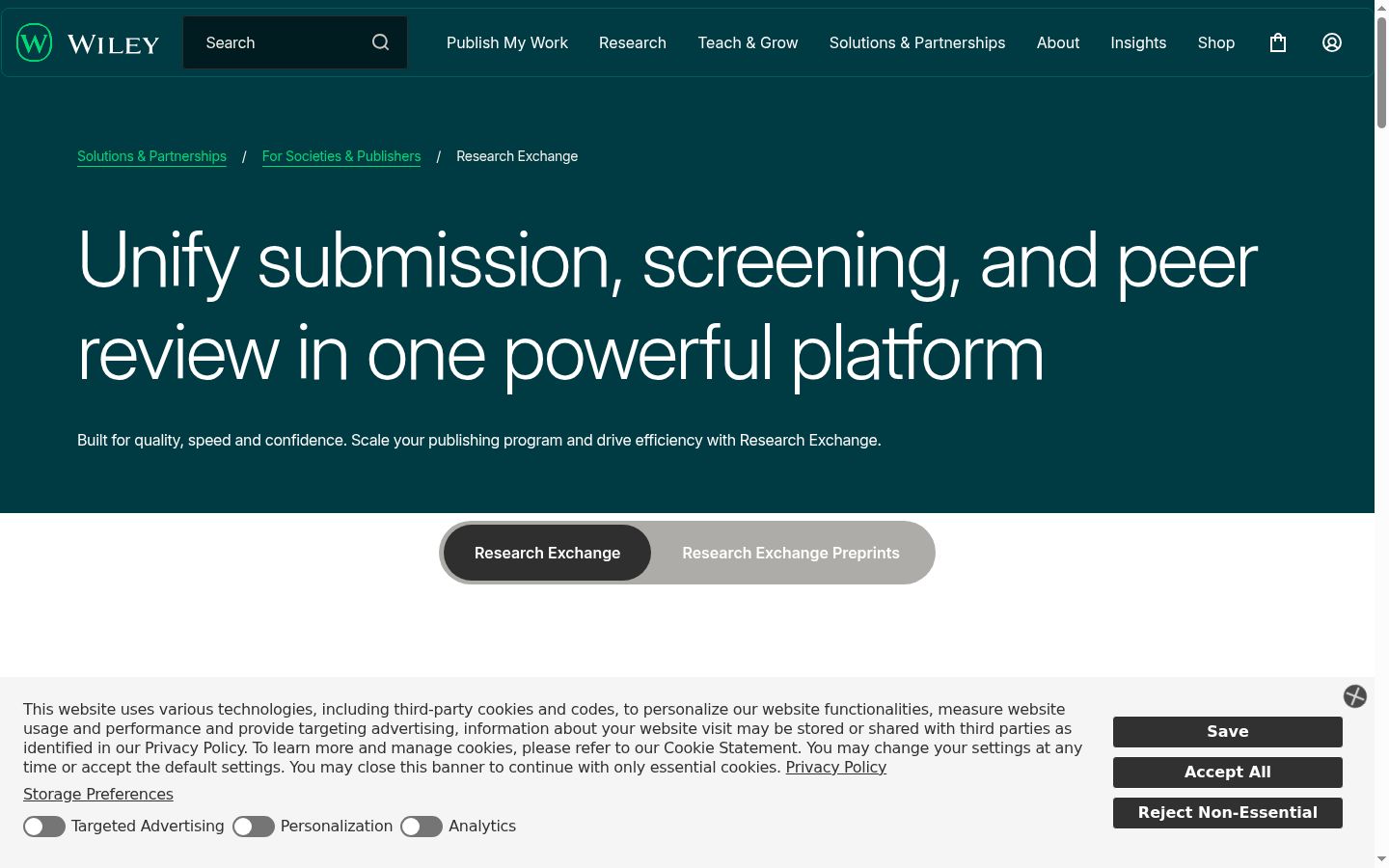Screen dimensions: 1389x868
Task: Open the Privacy Policy link
Action: coord(835,768)
